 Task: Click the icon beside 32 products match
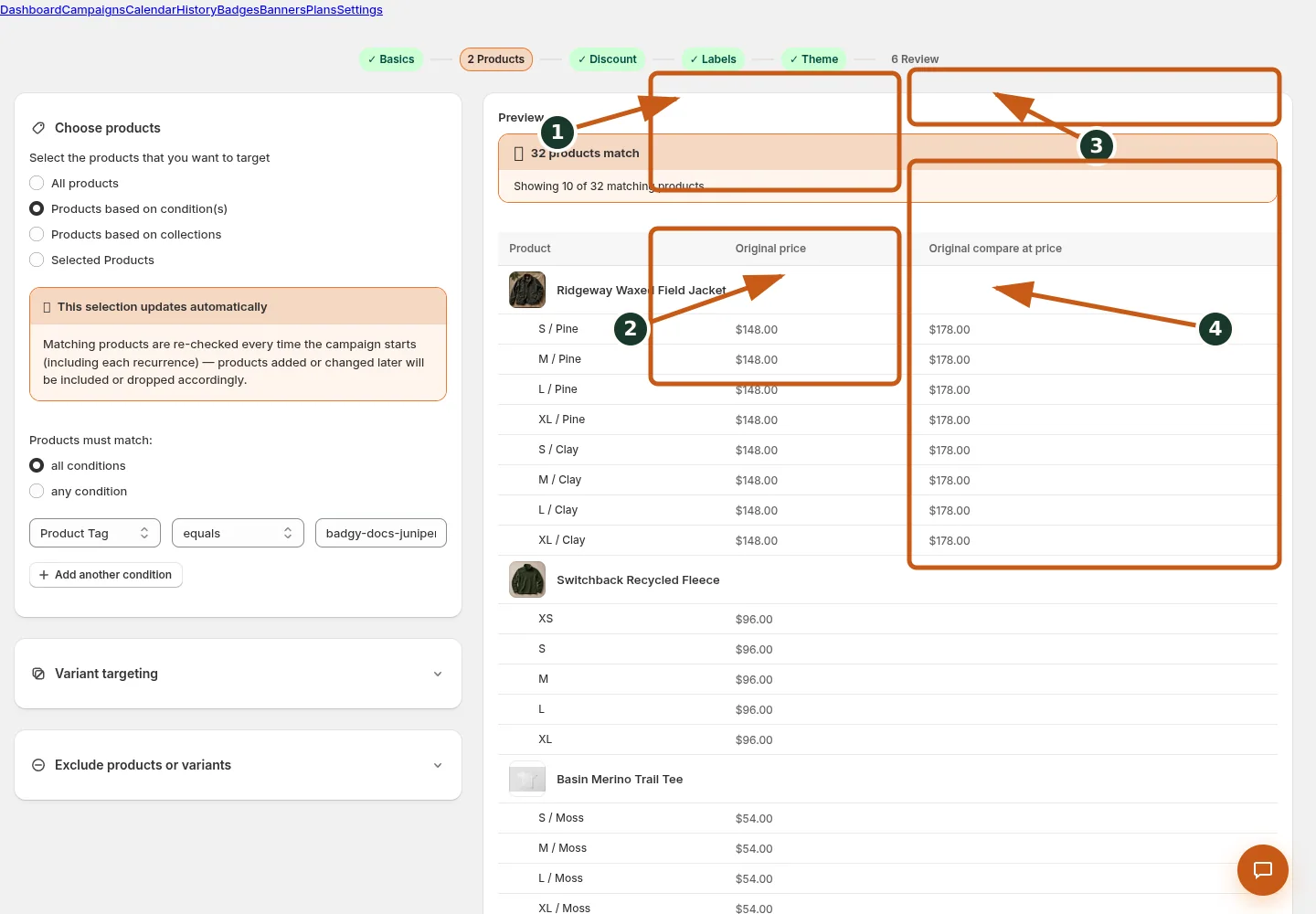tap(519, 154)
